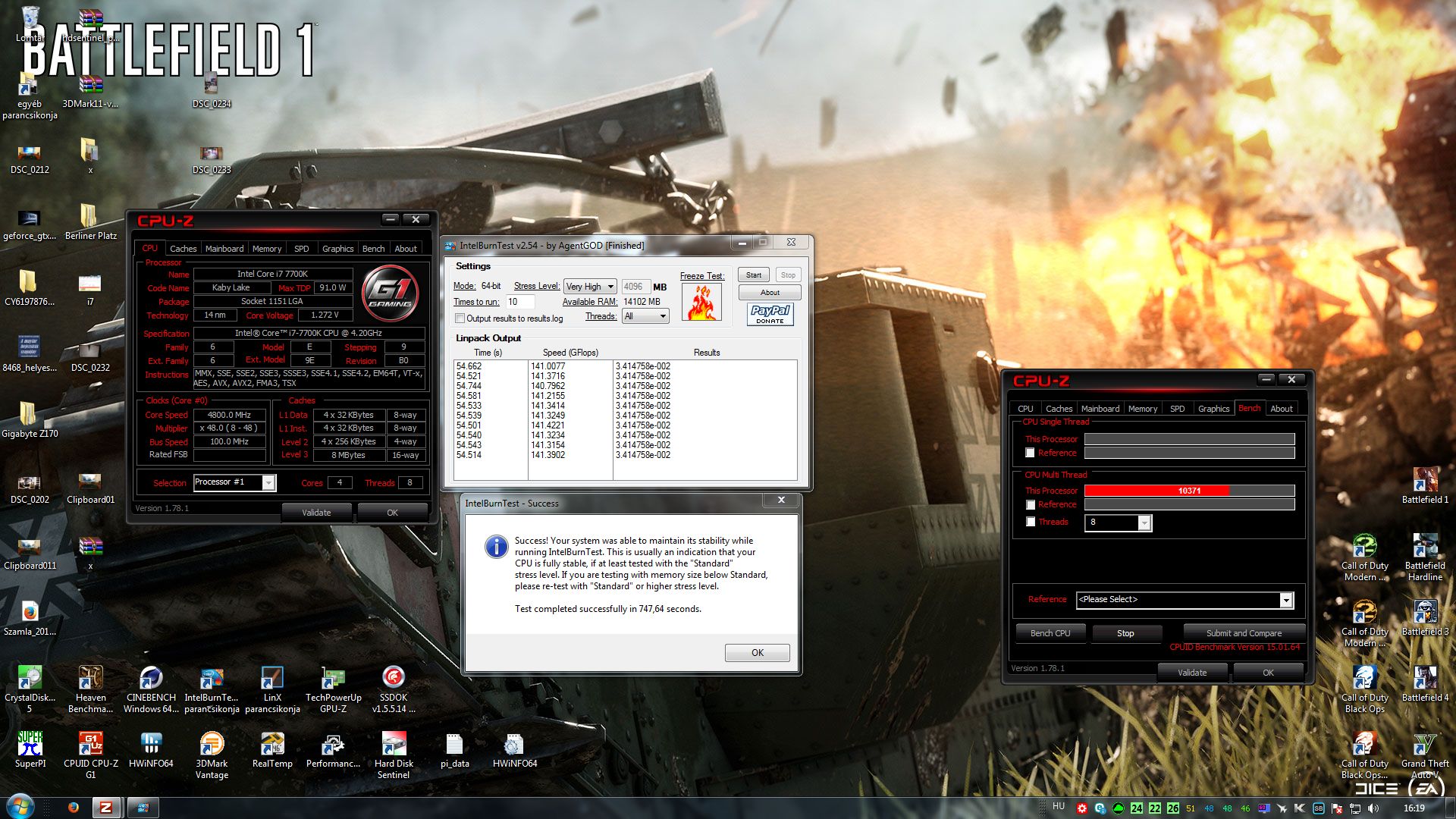Image resolution: width=1456 pixels, height=819 pixels.
Task: Launch the SuperPI desktop shortcut
Action: coord(30,745)
